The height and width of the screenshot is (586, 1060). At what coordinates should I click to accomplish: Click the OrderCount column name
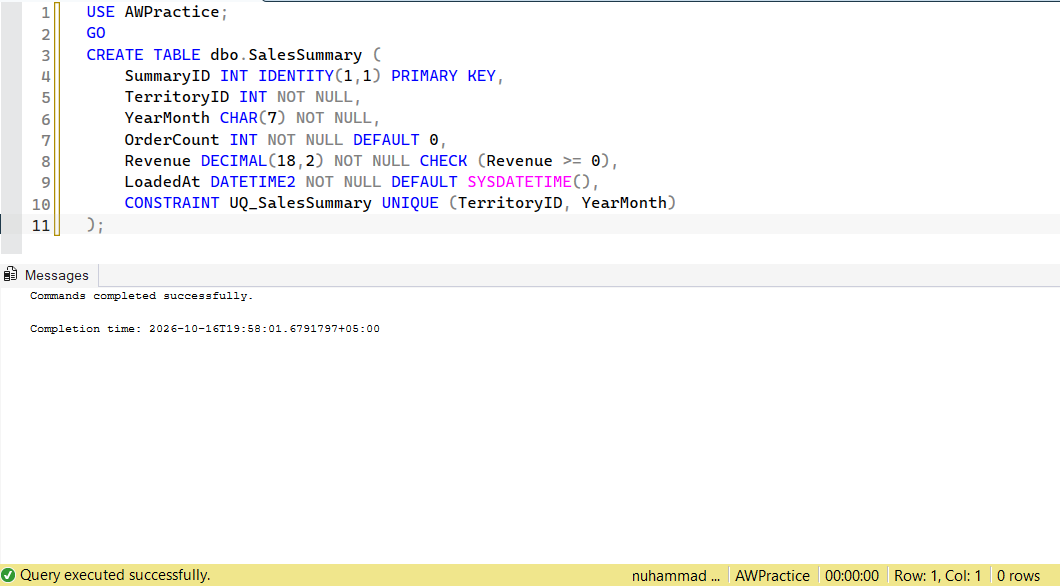pyautogui.click(x=172, y=140)
